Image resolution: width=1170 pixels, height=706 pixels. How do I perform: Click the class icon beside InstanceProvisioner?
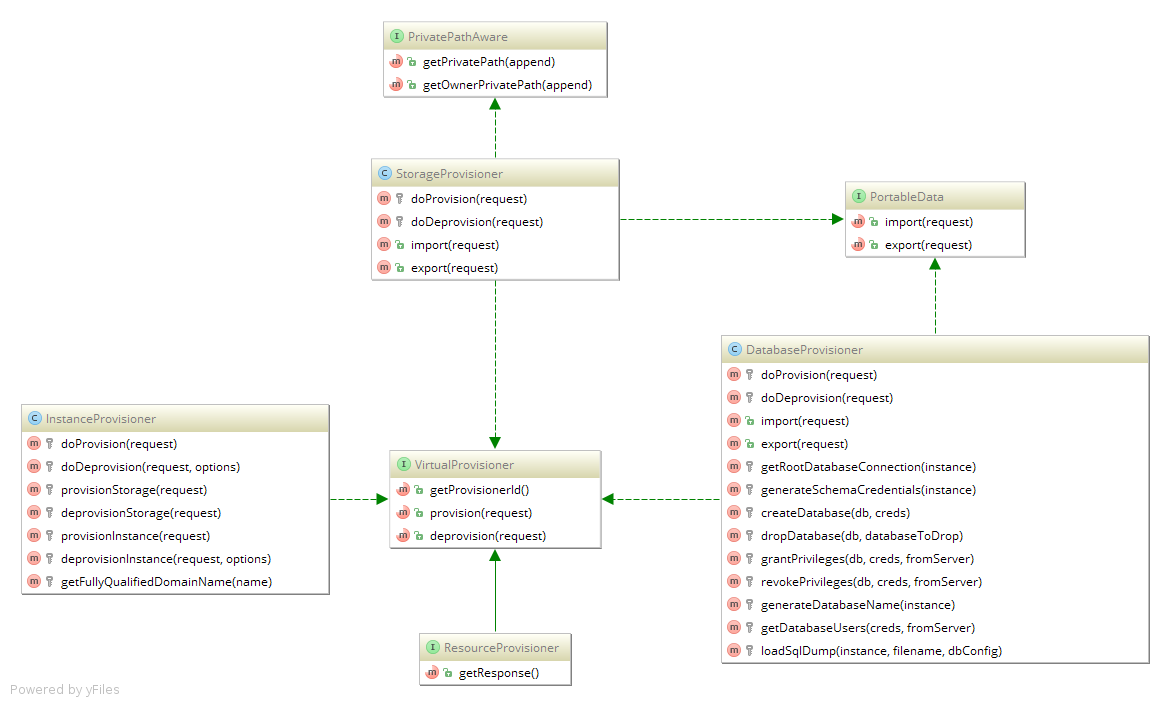[34, 418]
